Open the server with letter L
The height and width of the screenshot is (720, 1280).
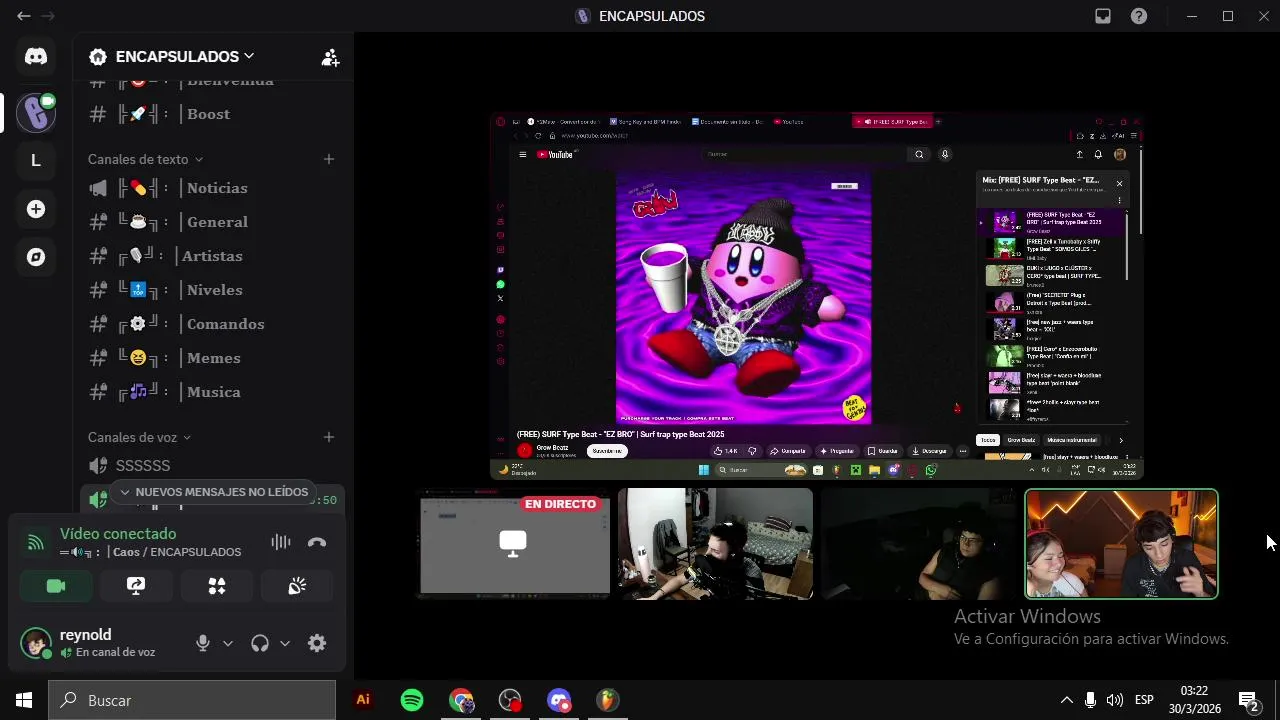point(36,160)
